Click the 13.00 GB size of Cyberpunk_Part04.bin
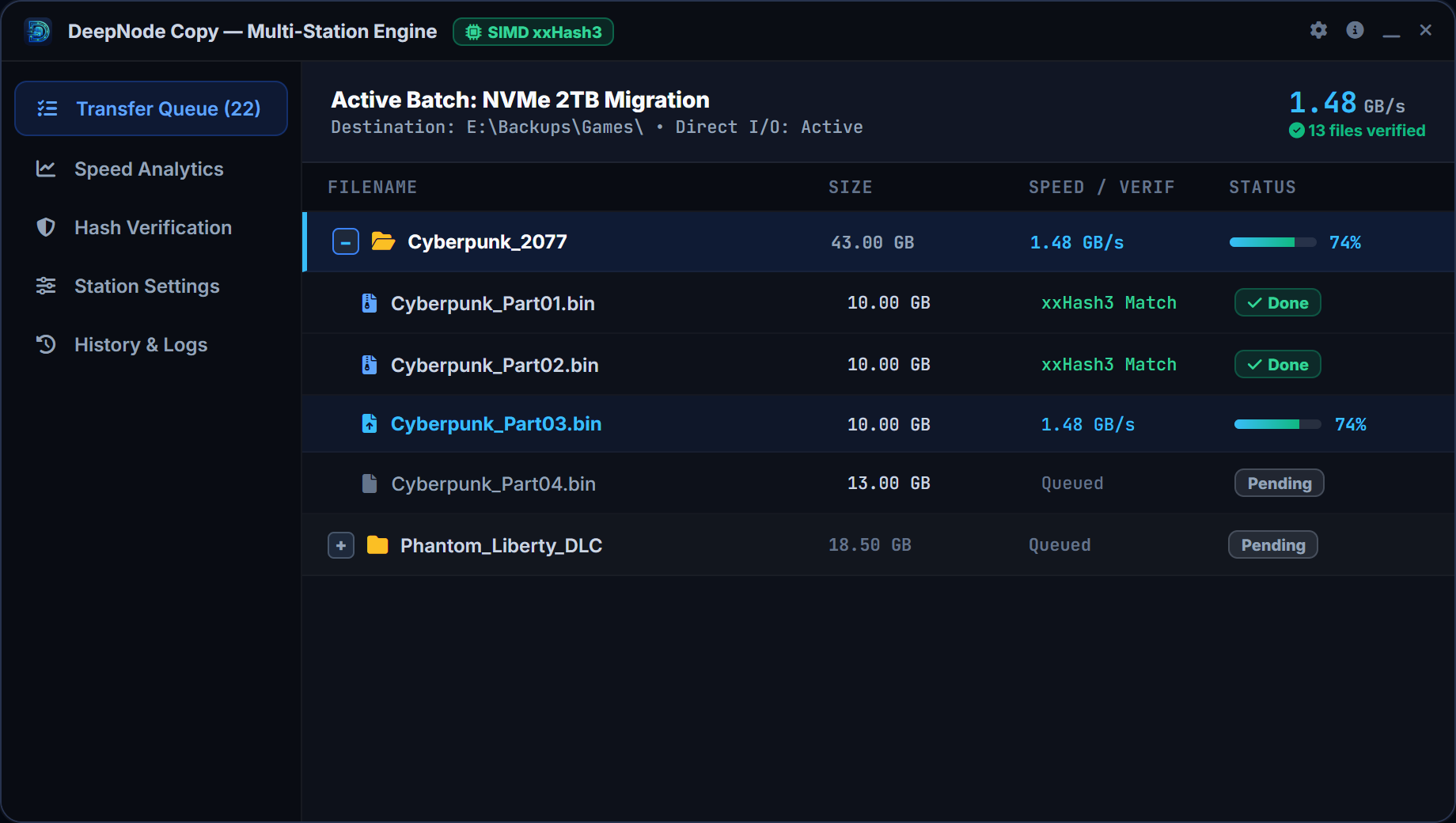The width and height of the screenshot is (1456, 823). pyautogui.click(x=889, y=484)
